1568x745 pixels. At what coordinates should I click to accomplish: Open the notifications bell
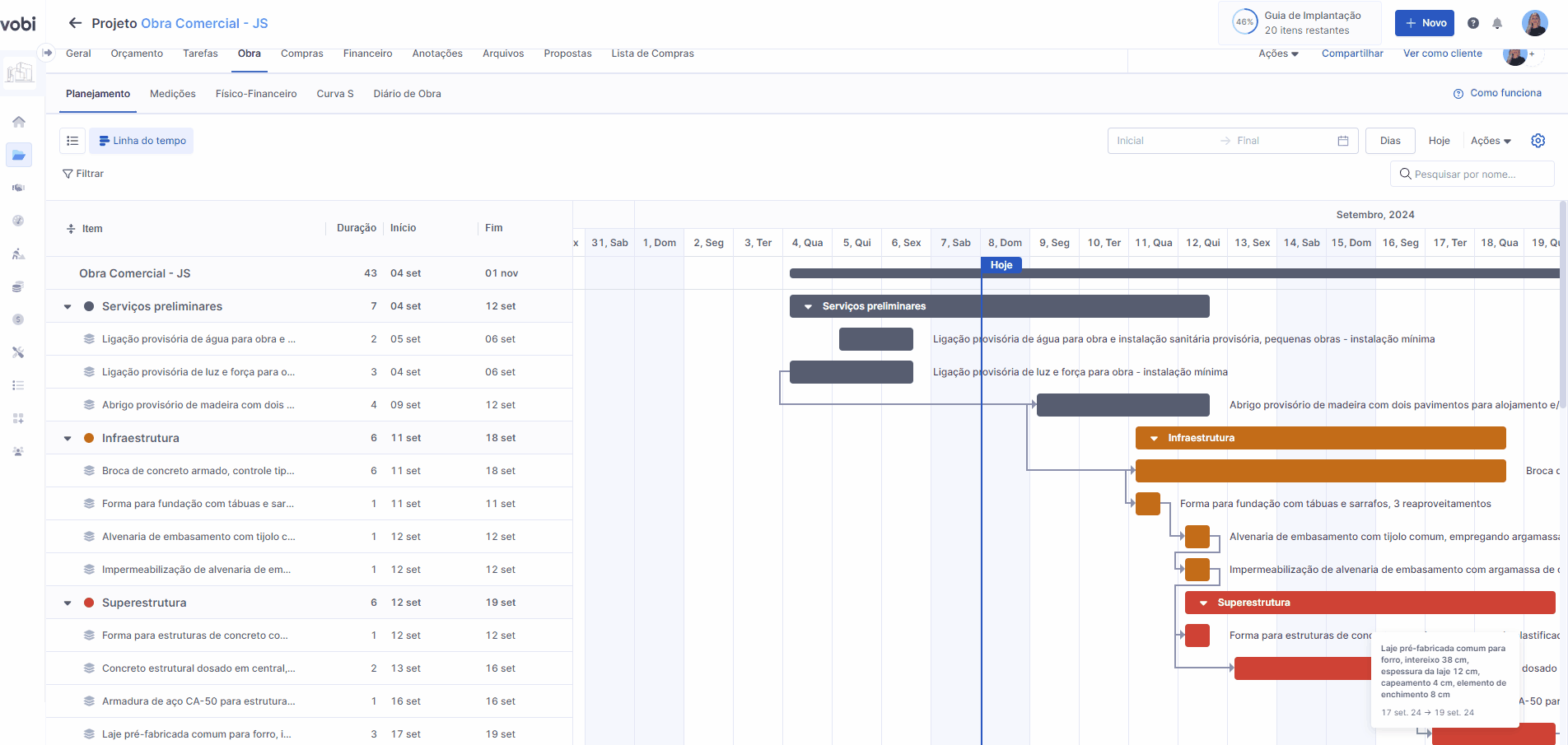(x=1497, y=23)
